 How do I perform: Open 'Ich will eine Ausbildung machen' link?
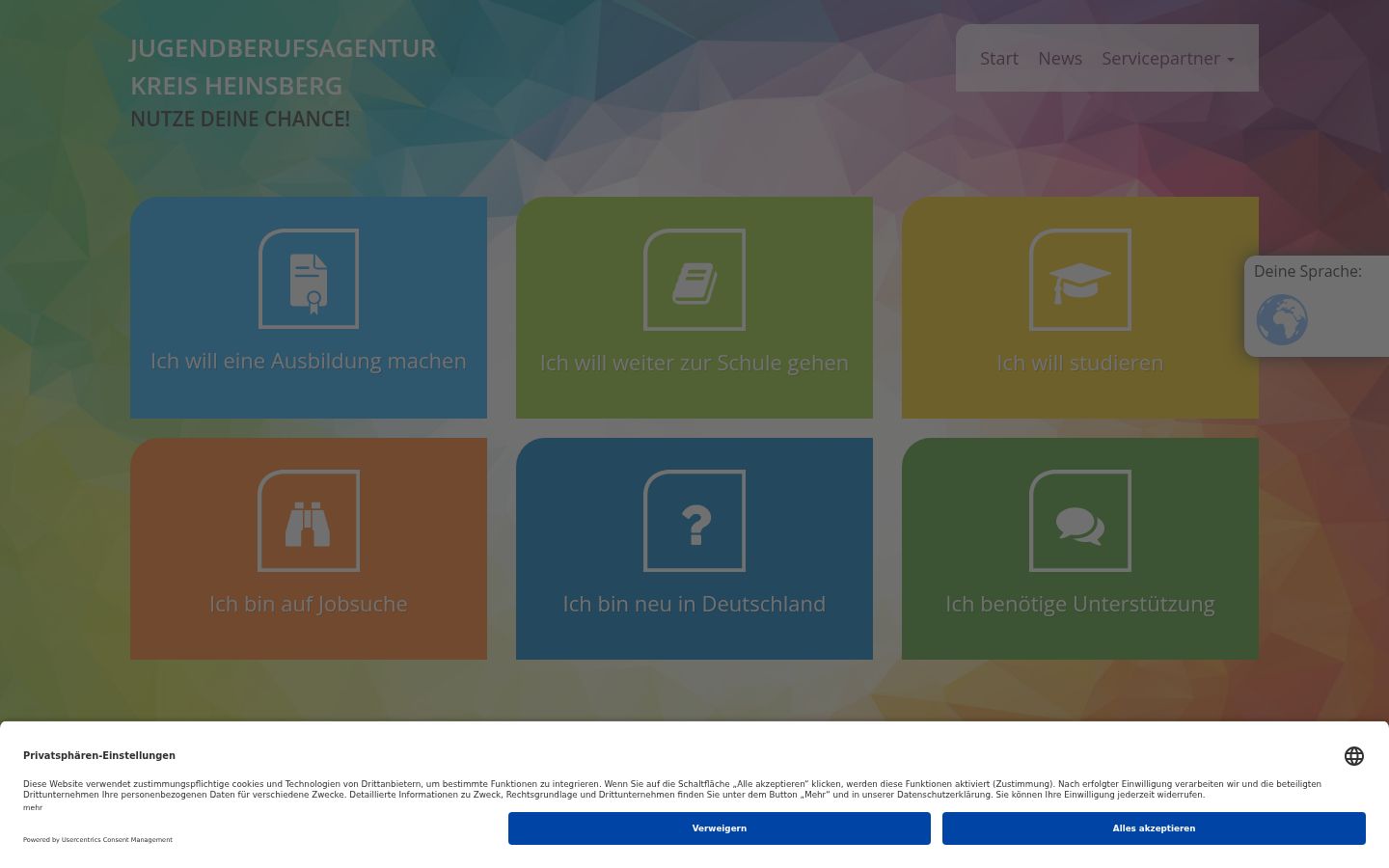(x=309, y=361)
